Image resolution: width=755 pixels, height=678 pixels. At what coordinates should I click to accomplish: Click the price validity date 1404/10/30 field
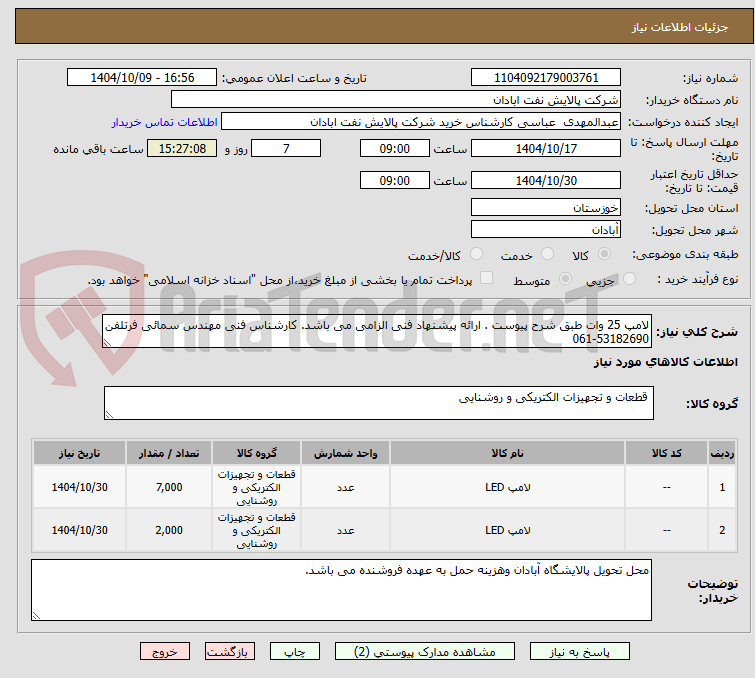click(546, 180)
